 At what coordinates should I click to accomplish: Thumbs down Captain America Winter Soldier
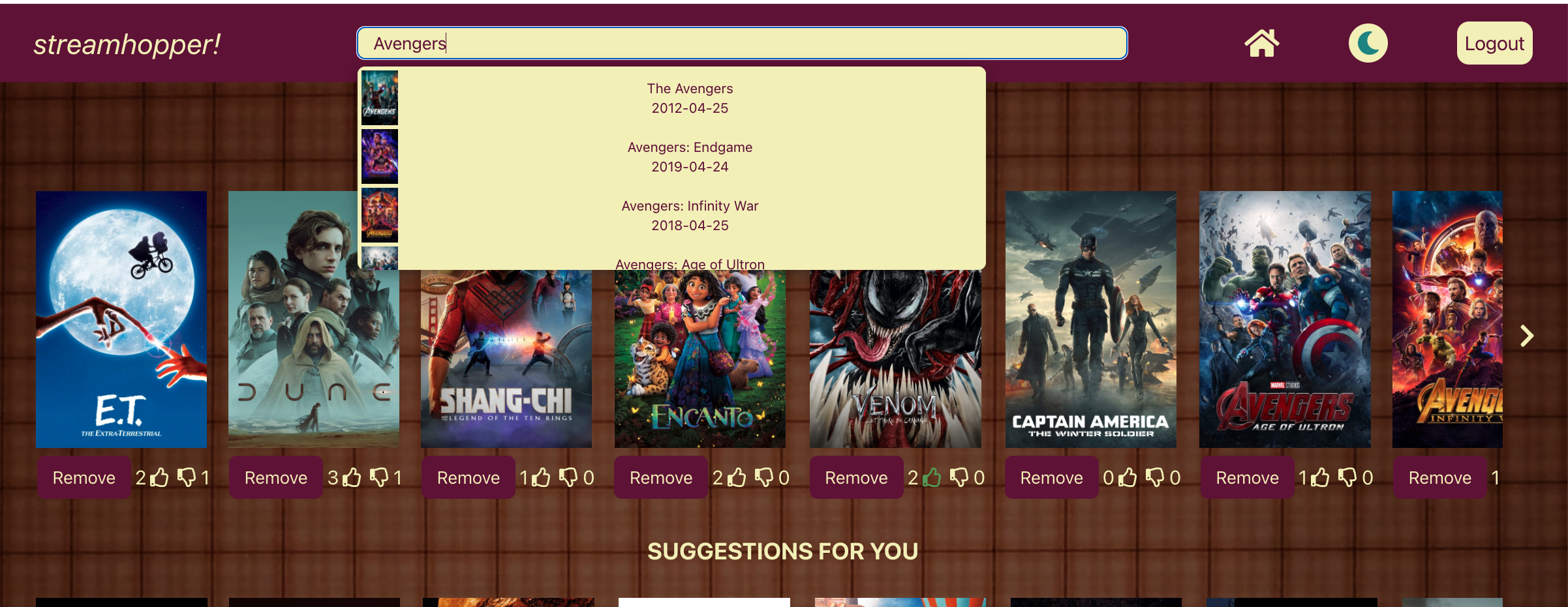tap(1155, 478)
